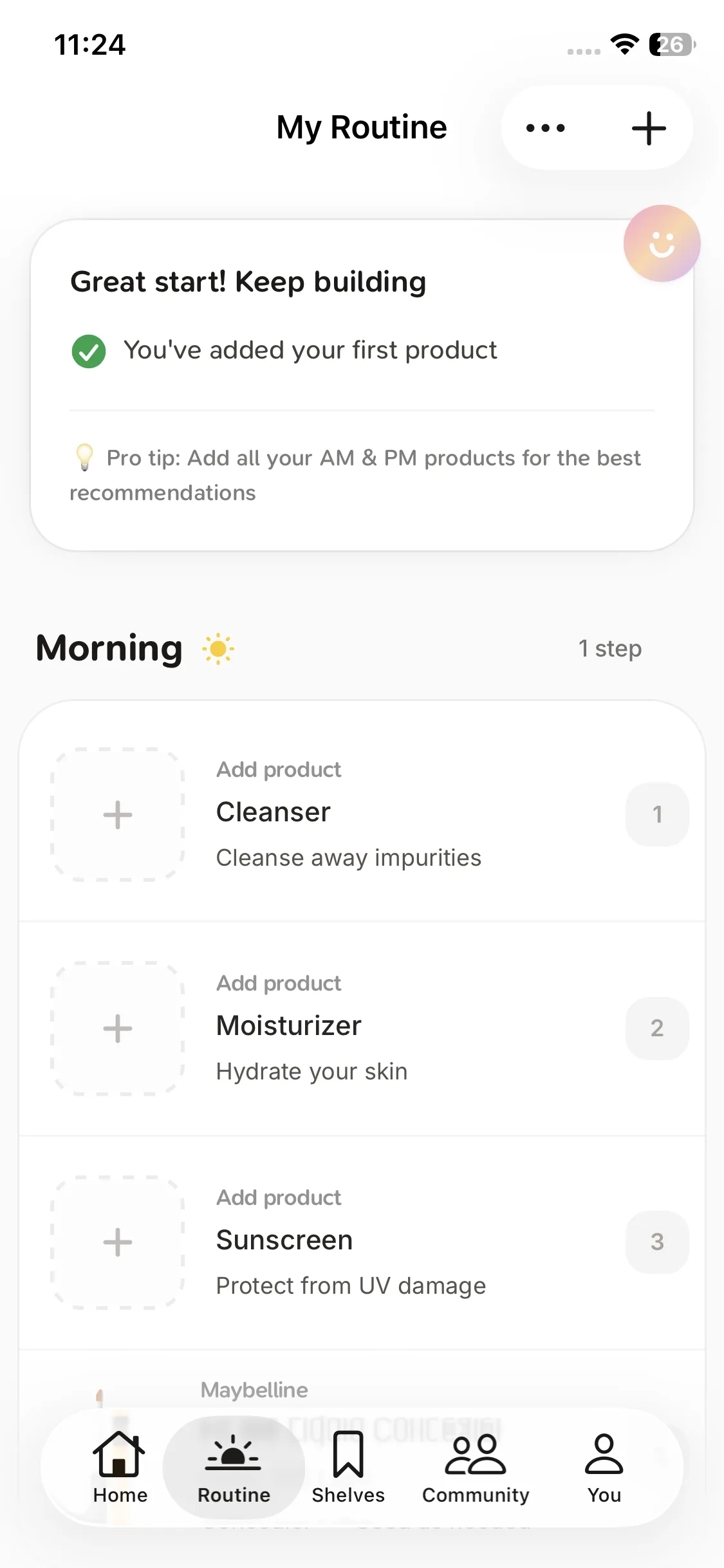724x1568 pixels.
Task: Tap the smiley face floating button
Action: pos(662,243)
